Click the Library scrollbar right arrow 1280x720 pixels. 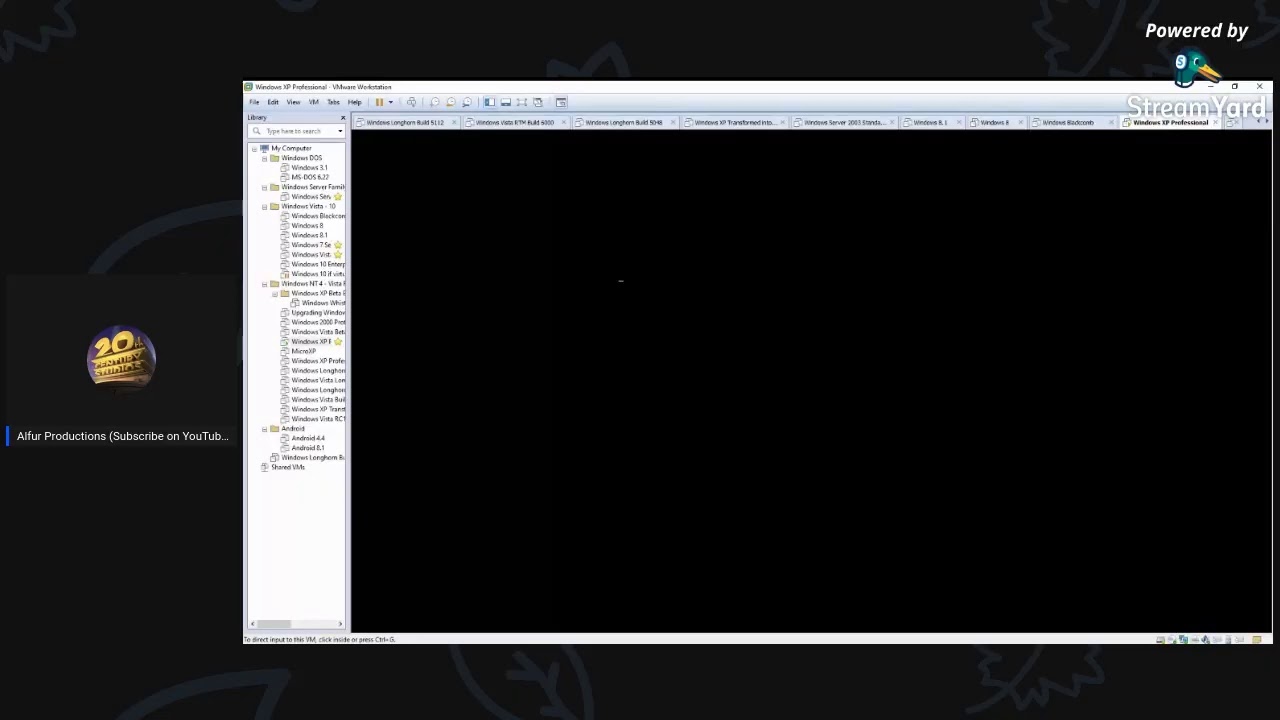(340, 624)
